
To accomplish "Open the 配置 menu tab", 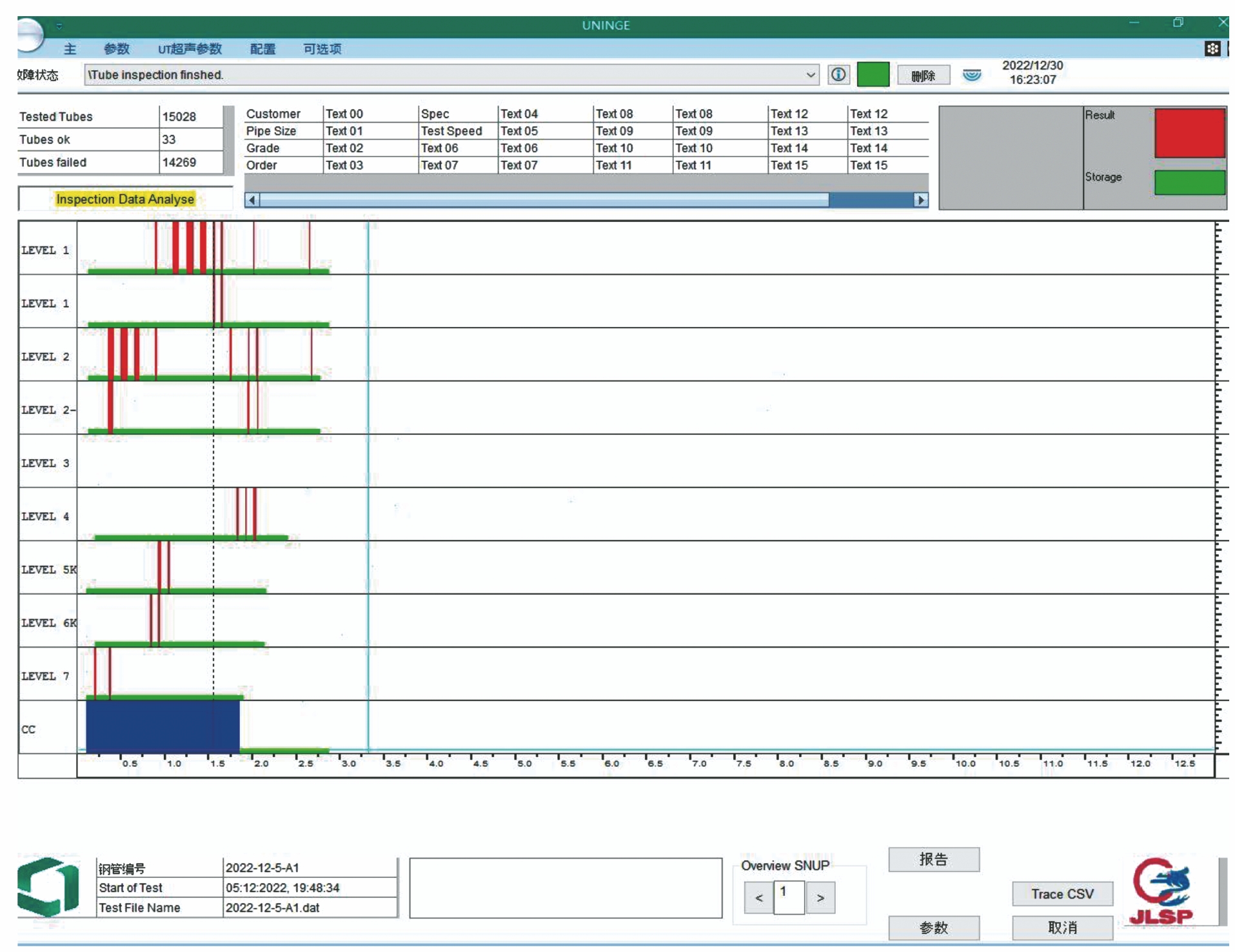I will click(262, 49).
